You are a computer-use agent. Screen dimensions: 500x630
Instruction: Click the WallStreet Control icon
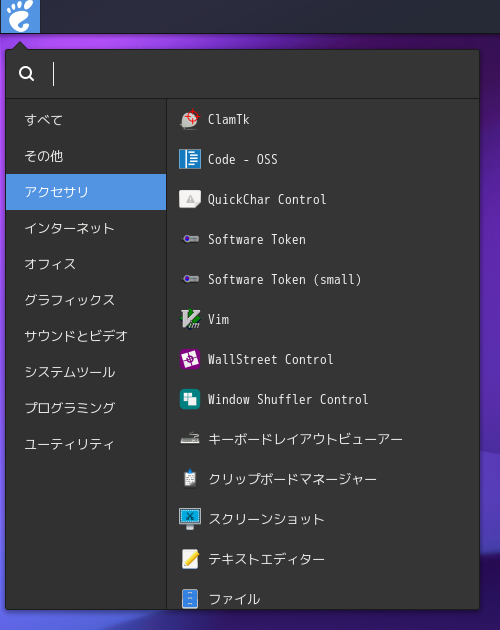pos(190,359)
